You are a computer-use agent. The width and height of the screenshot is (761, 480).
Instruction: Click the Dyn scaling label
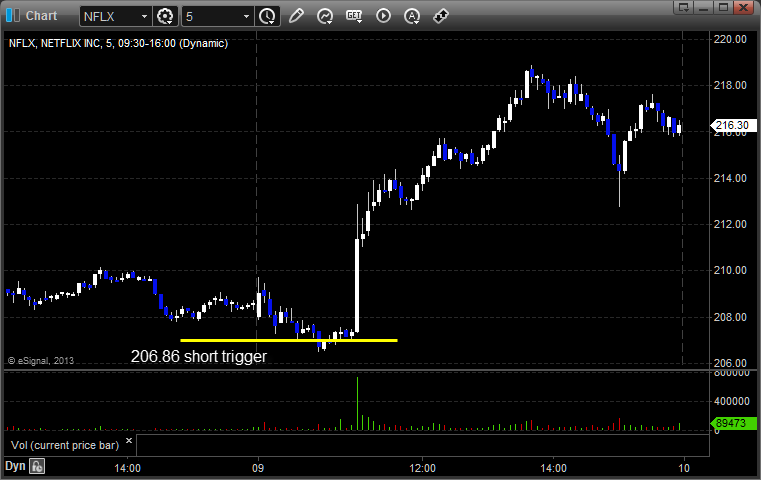(x=15, y=466)
